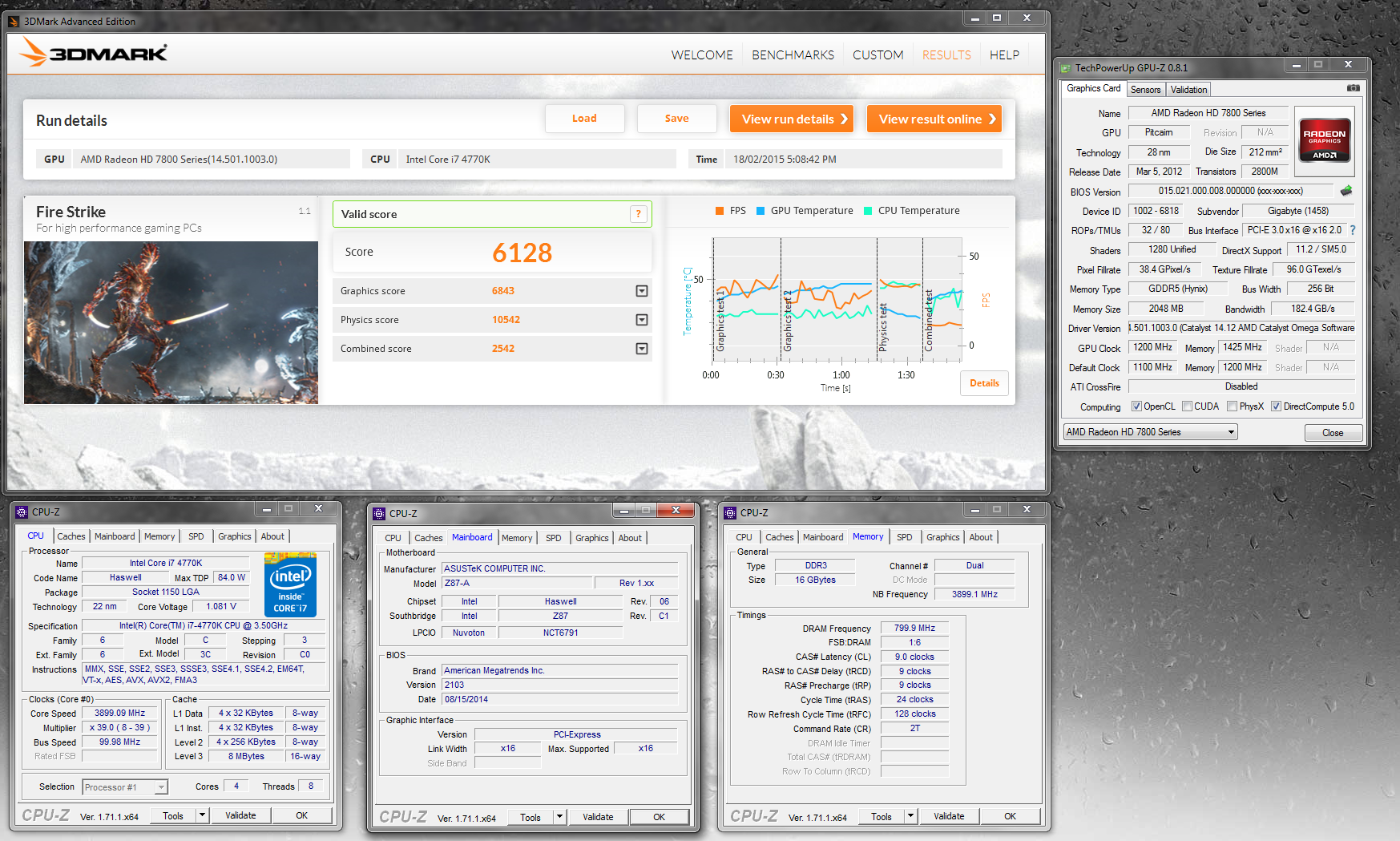Image resolution: width=1400 pixels, height=841 pixels.
Task: Toggle the CUDA checkbox in GPU-Z
Action: click(1188, 406)
